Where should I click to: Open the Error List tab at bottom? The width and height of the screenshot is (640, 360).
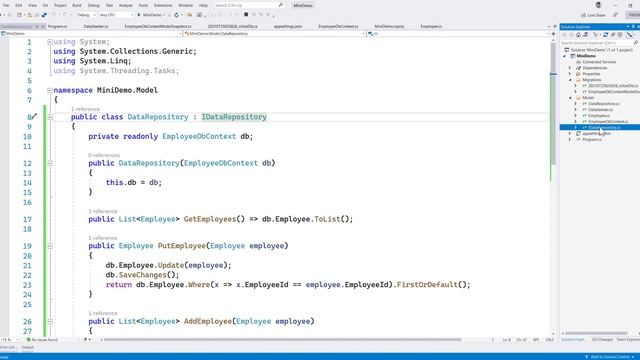[x=8, y=347]
